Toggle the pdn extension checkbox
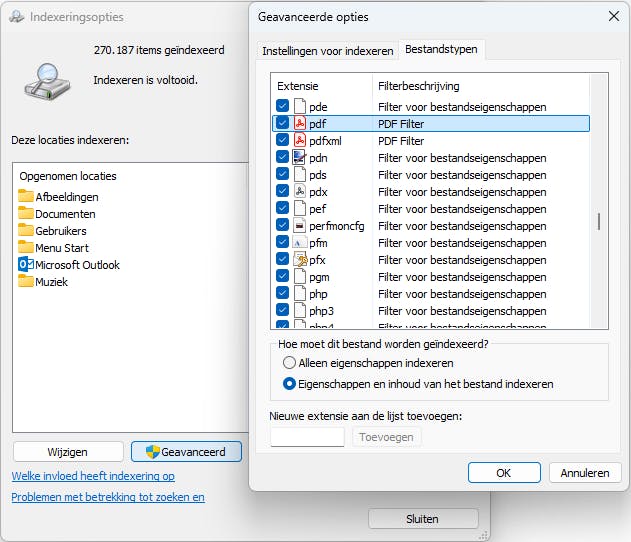The height and width of the screenshot is (542, 631). click(283, 157)
